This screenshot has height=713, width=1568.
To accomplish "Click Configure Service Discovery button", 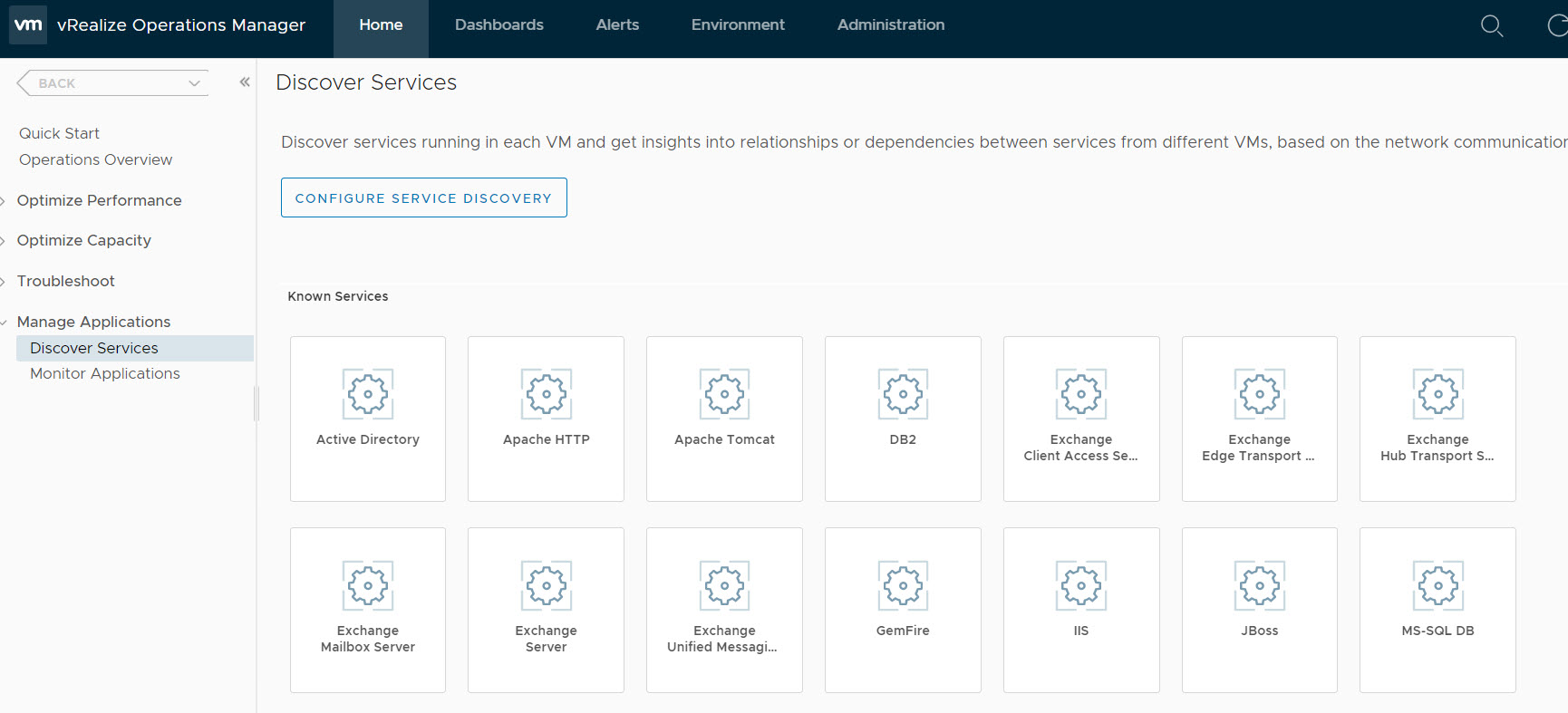I will coord(423,198).
